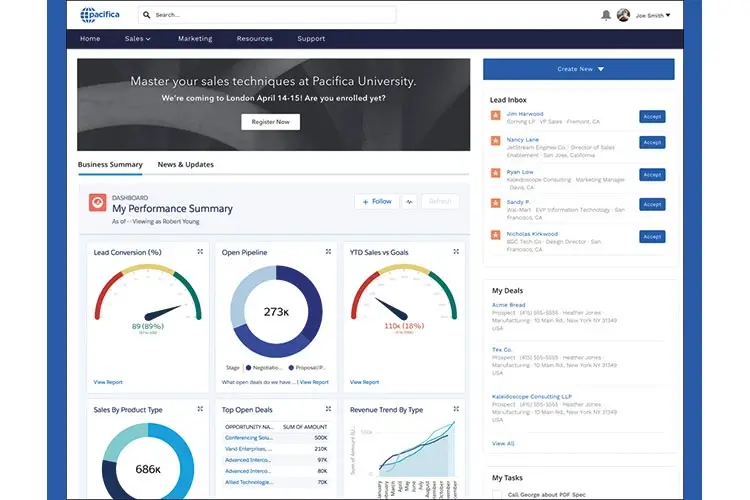Image resolution: width=750 pixels, height=500 pixels.
Task: Open the notifications bell
Action: [x=606, y=15]
